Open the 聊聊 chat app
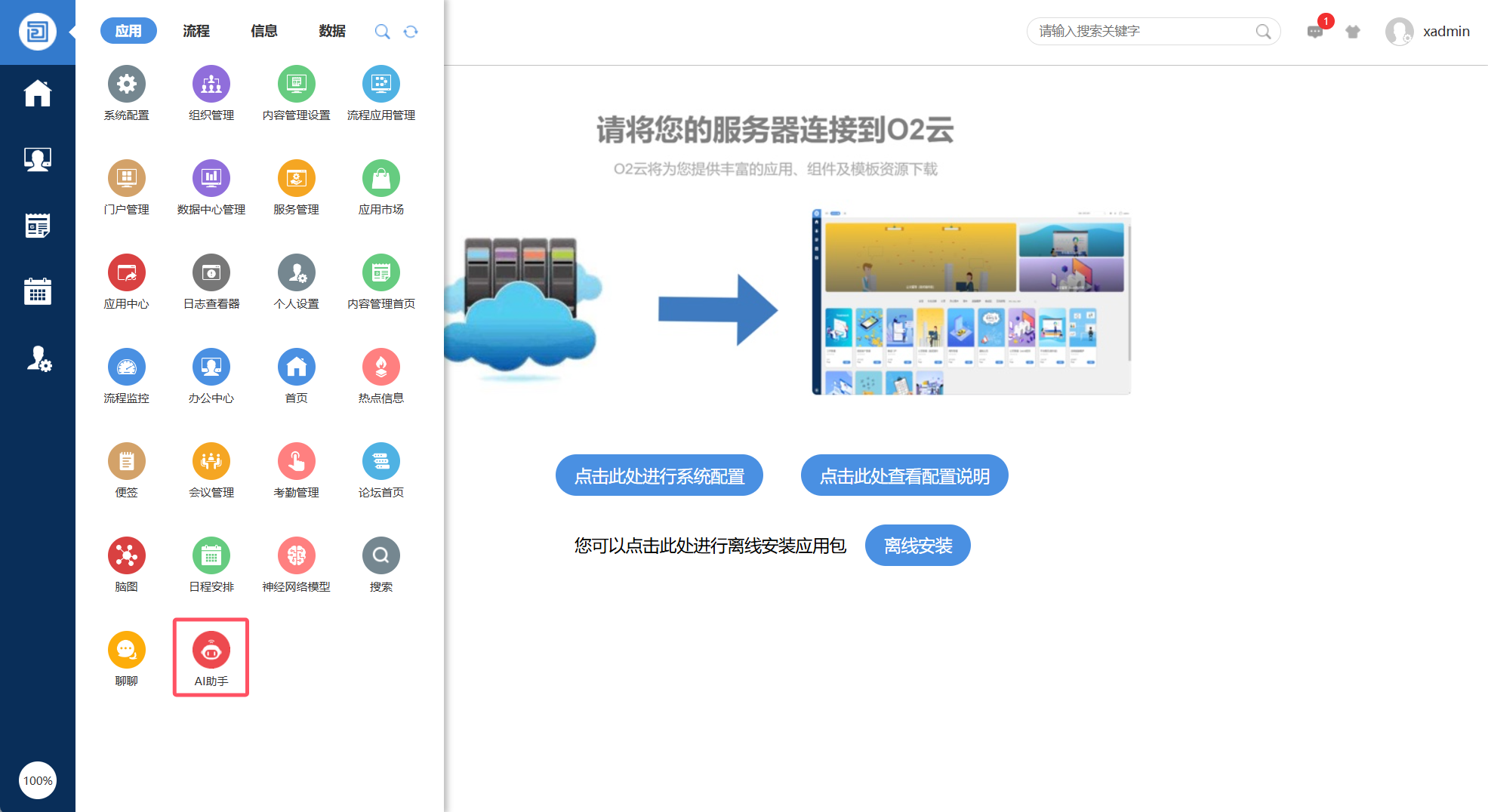The height and width of the screenshot is (812, 1488). (x=127, y=651)
